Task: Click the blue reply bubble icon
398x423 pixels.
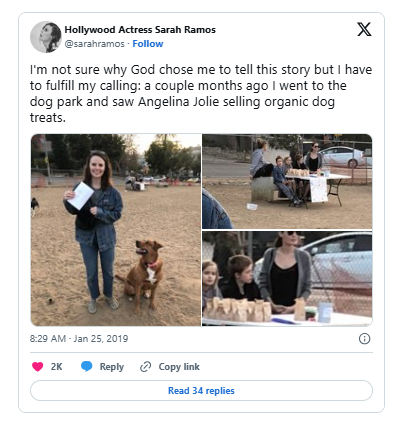Action: point(87,366)
